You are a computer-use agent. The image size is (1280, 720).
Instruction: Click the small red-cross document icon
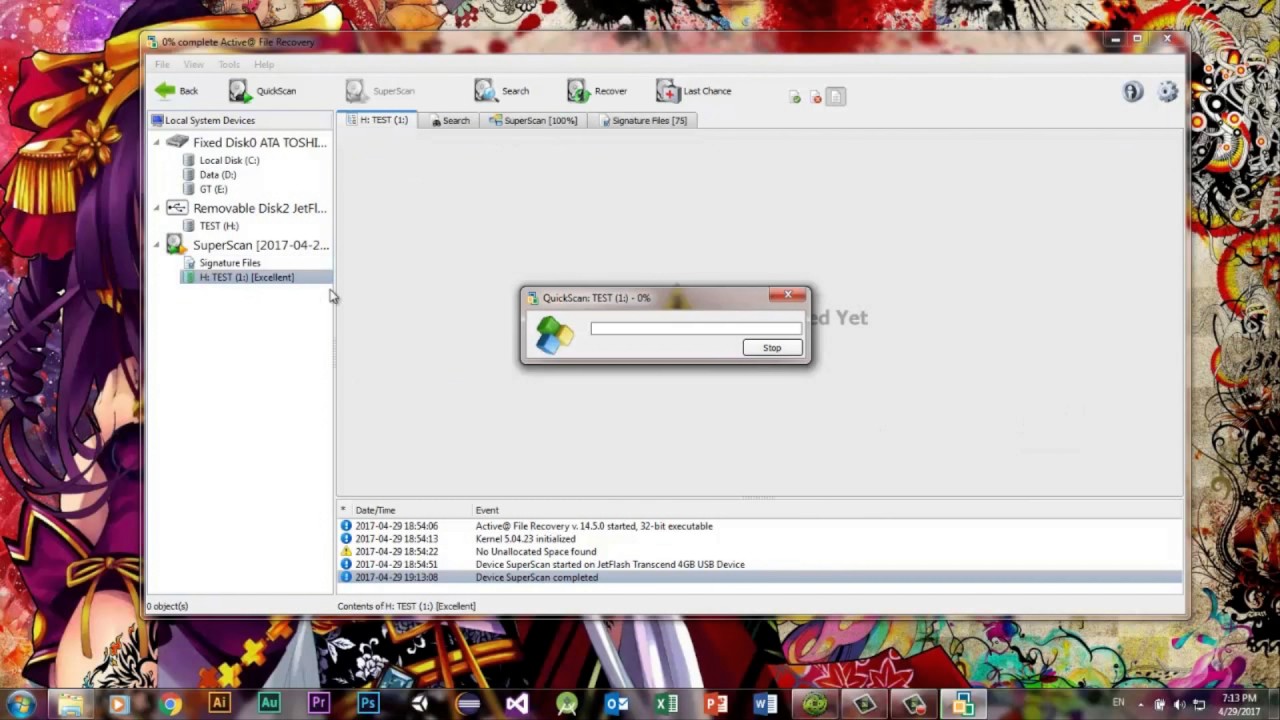(816, 97)
